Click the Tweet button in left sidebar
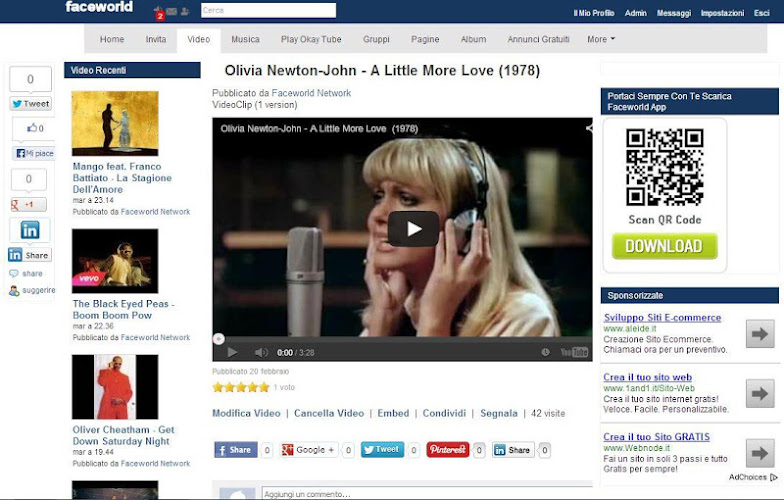This screenshot has height=500, width=784. pyautogui.click(x=30, y=104)
